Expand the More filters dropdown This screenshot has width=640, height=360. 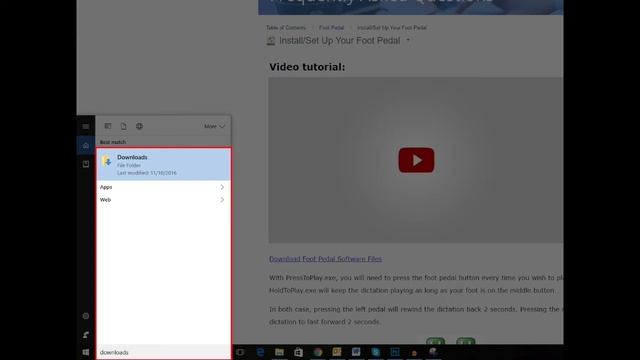214,127
